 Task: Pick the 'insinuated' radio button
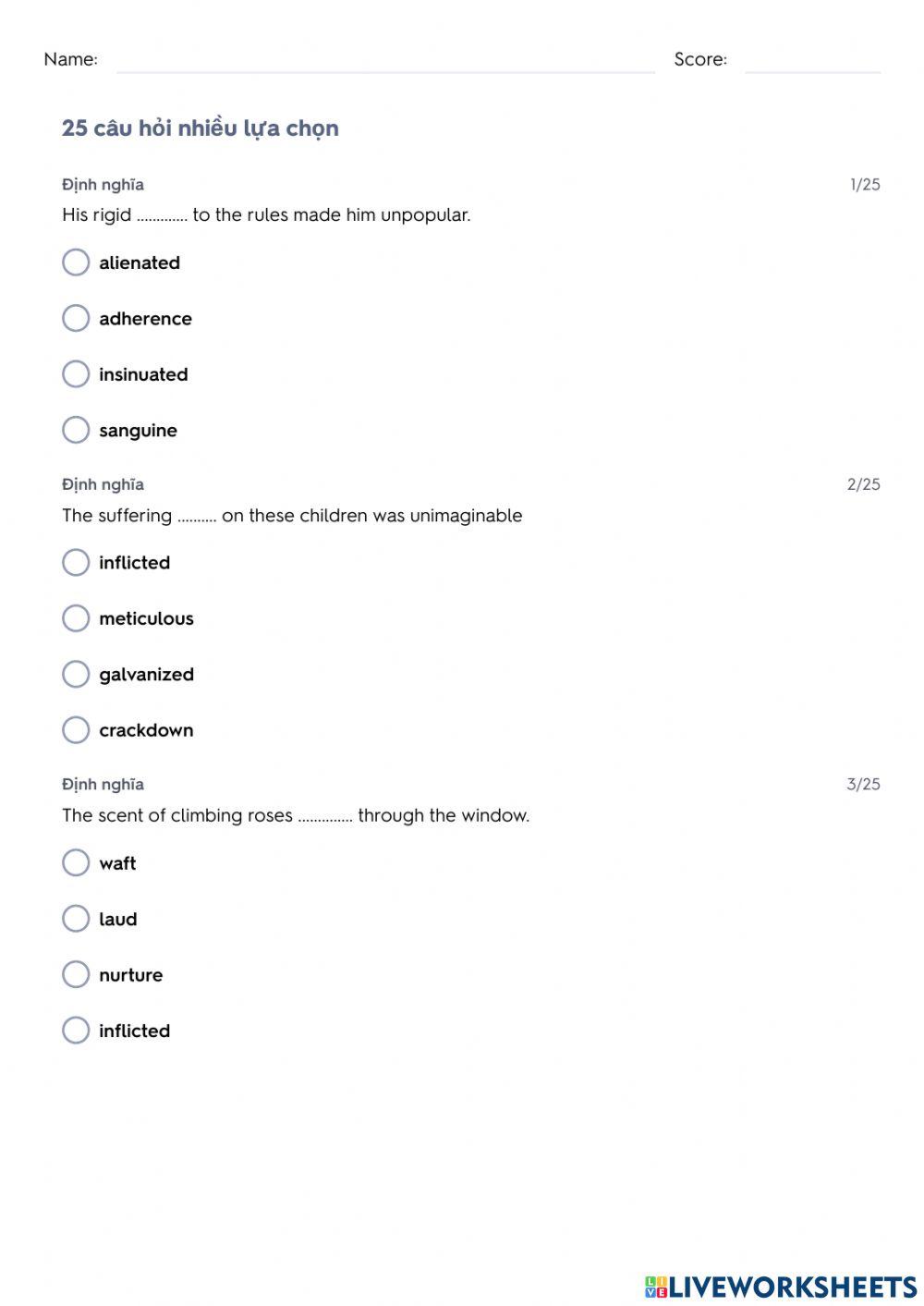click(76, 374)
